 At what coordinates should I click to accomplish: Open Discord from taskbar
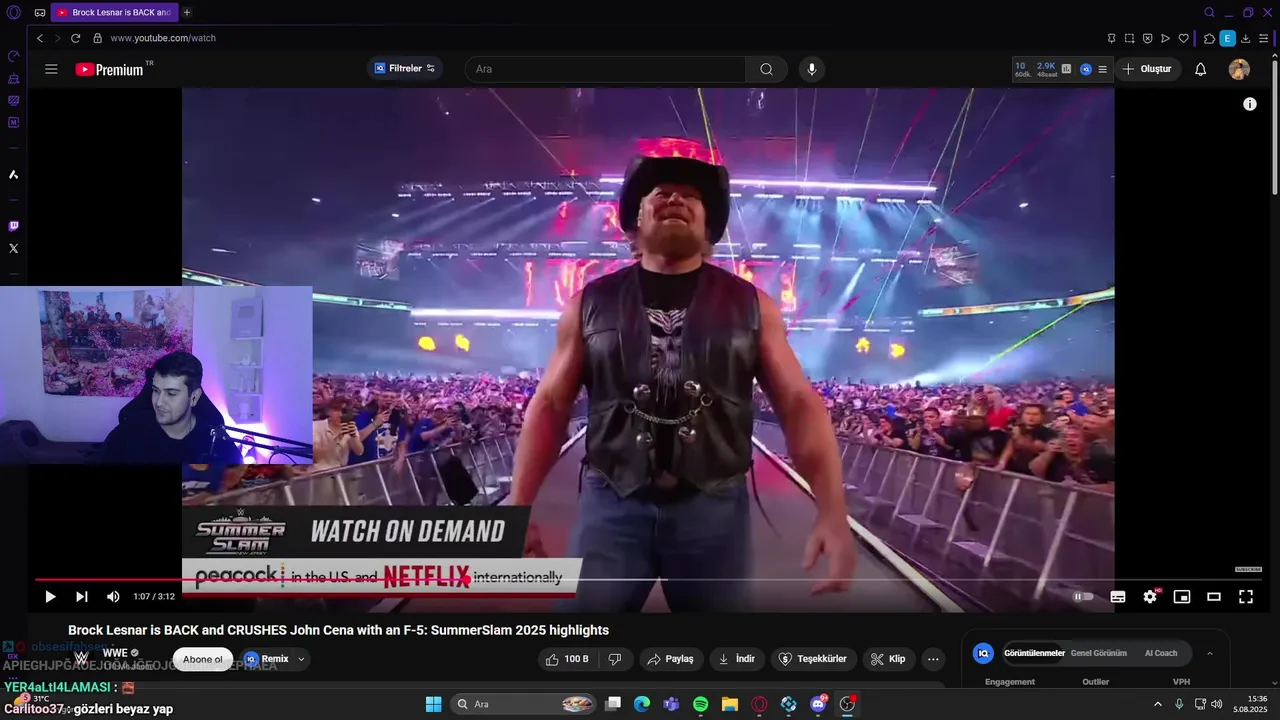(818, 704)
